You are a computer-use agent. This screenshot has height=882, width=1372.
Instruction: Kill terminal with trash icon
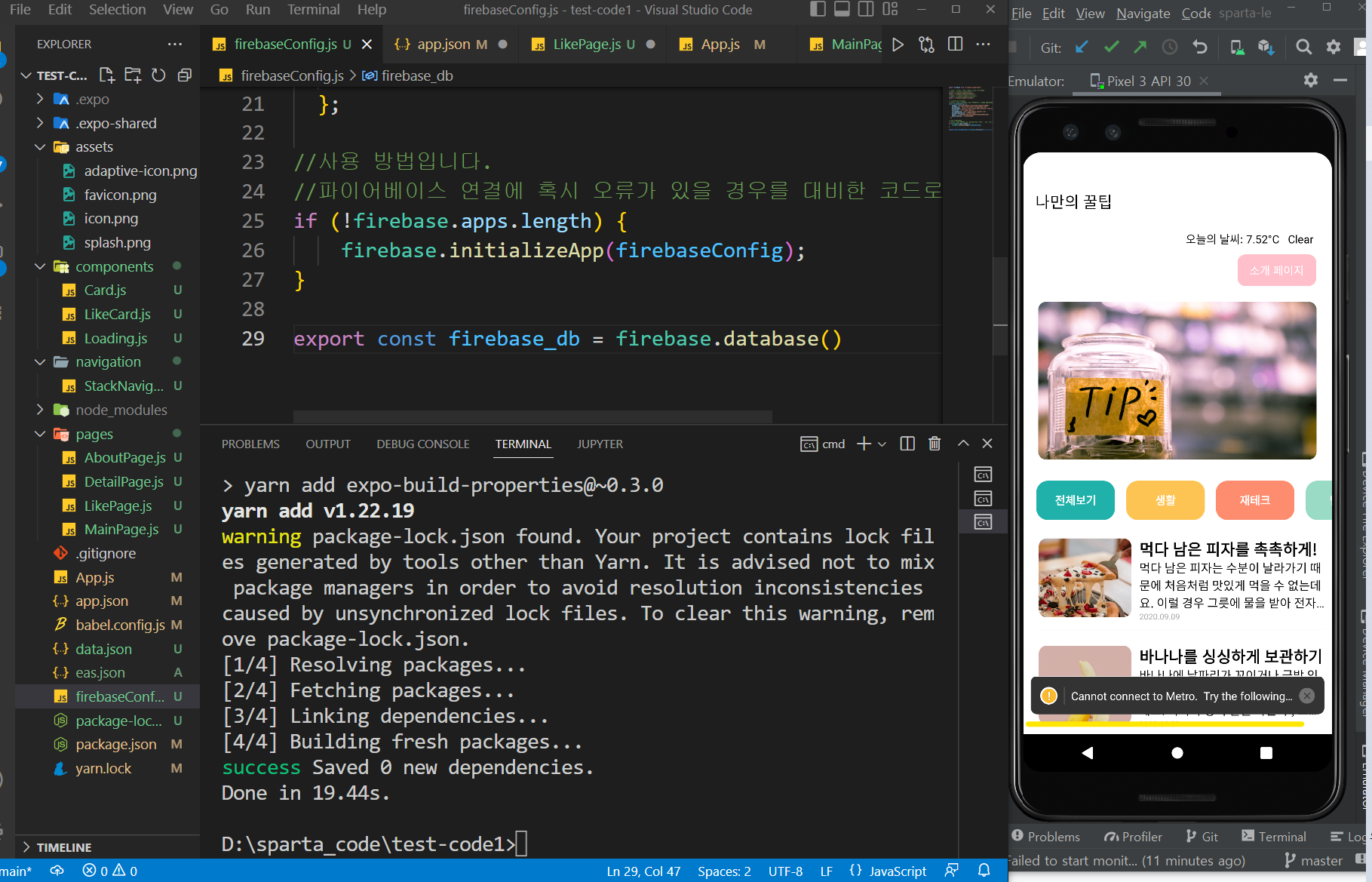coord(935,444)
